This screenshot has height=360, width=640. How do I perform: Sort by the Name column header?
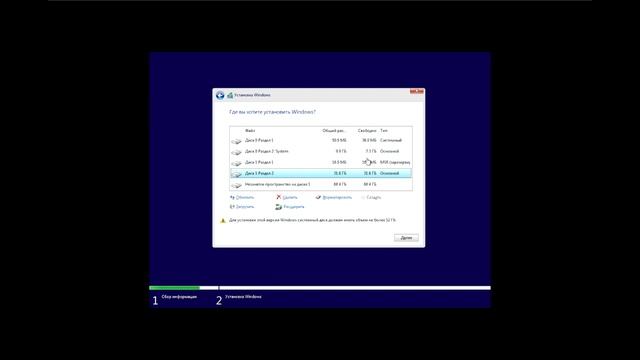click(x=250, y=131)
